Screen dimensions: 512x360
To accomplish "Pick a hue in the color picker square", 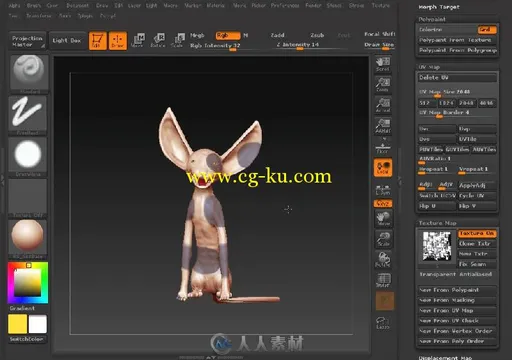I will coord(28,283).
